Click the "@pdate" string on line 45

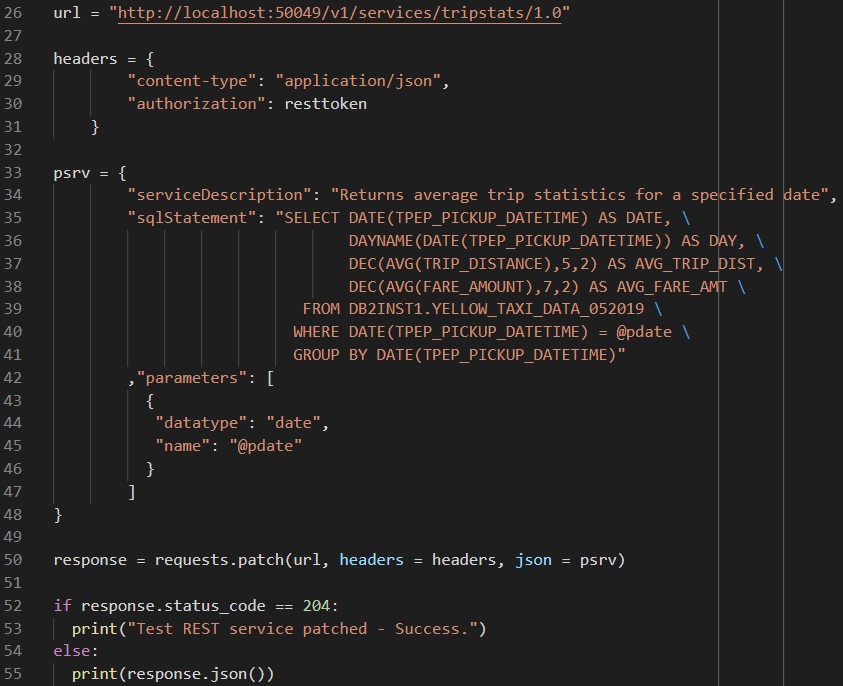(x=266, y=446)
